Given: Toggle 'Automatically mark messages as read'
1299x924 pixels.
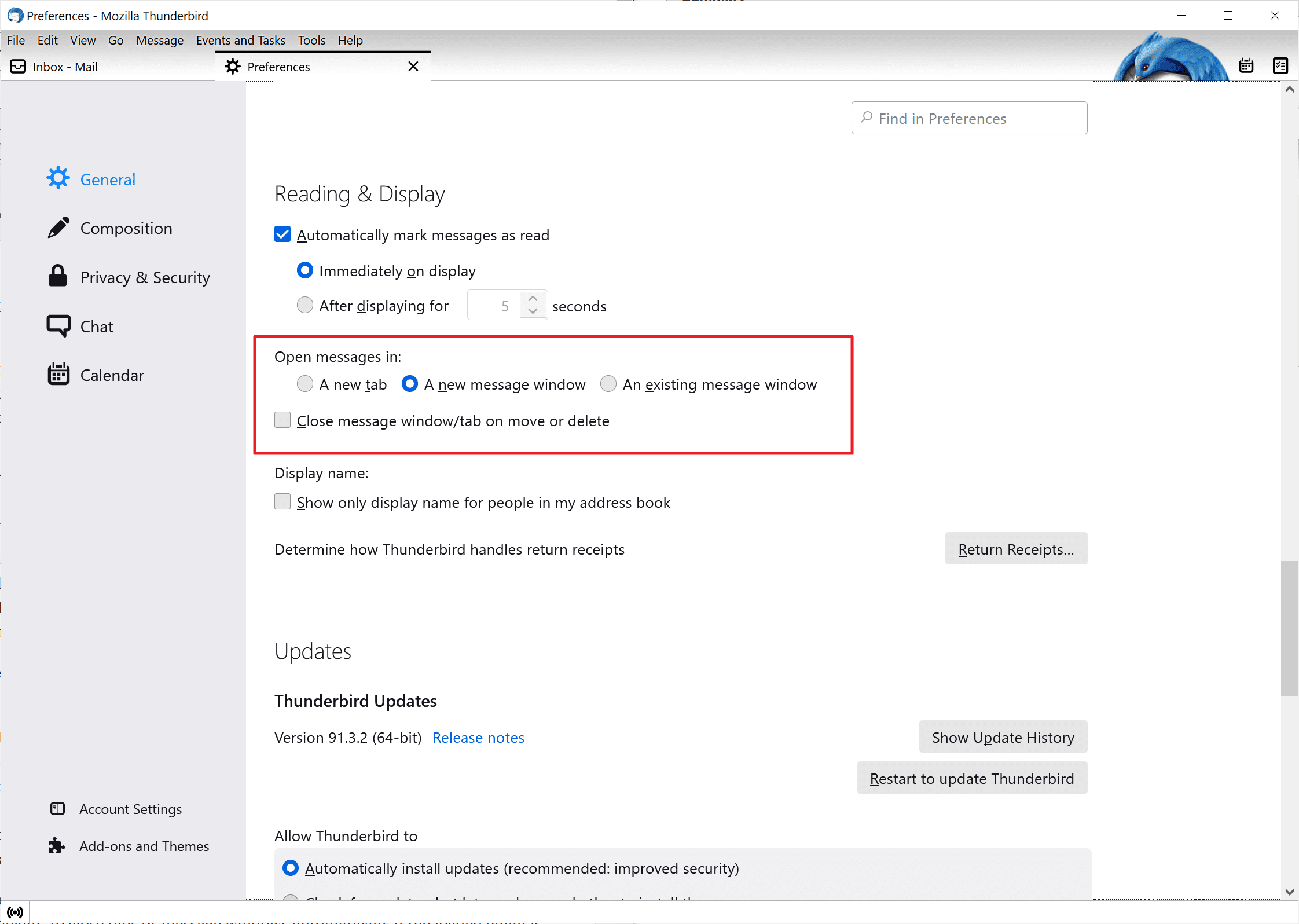Looking at the screenshot, I should point(283,234).
